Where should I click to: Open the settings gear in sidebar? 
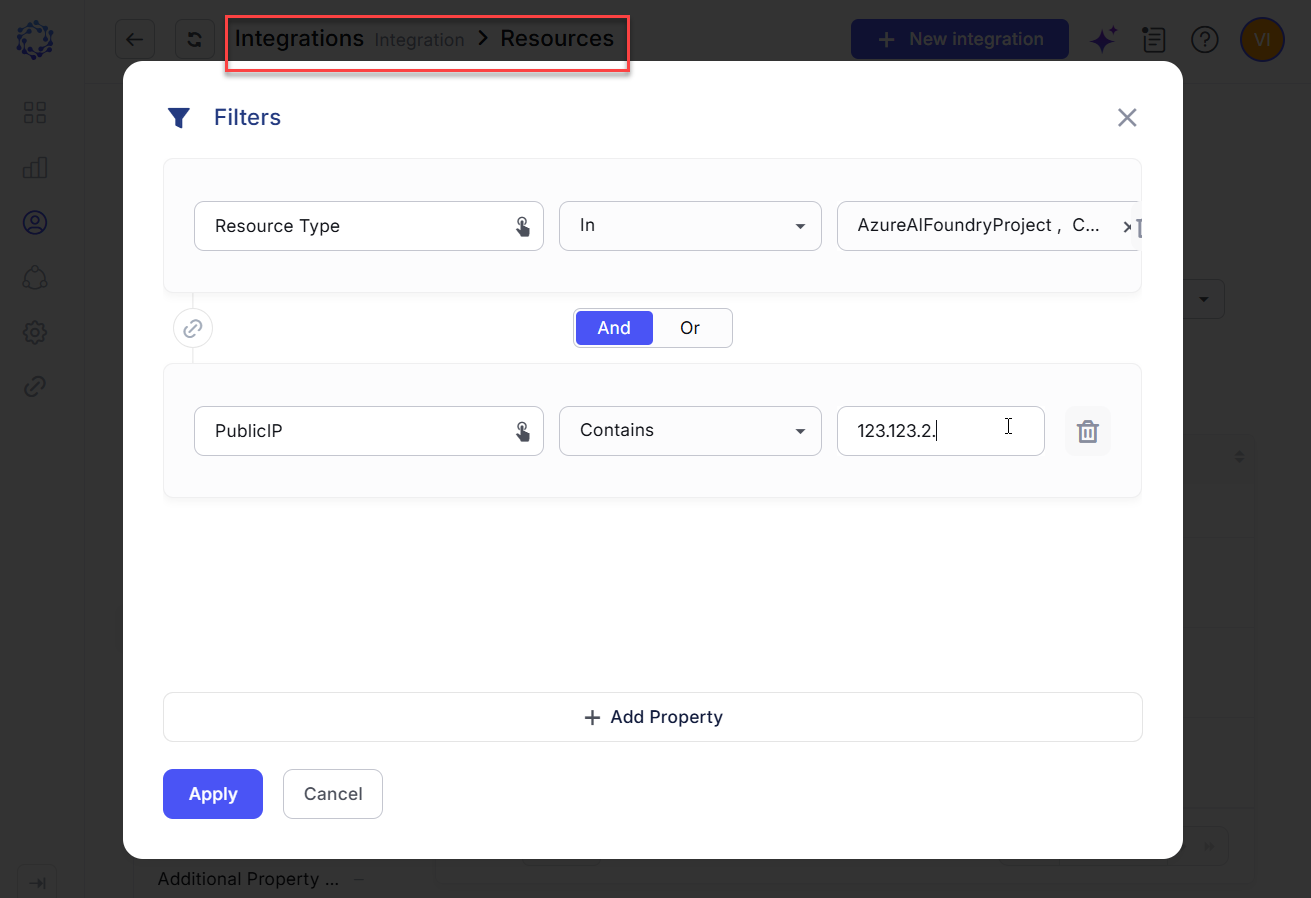35,332
